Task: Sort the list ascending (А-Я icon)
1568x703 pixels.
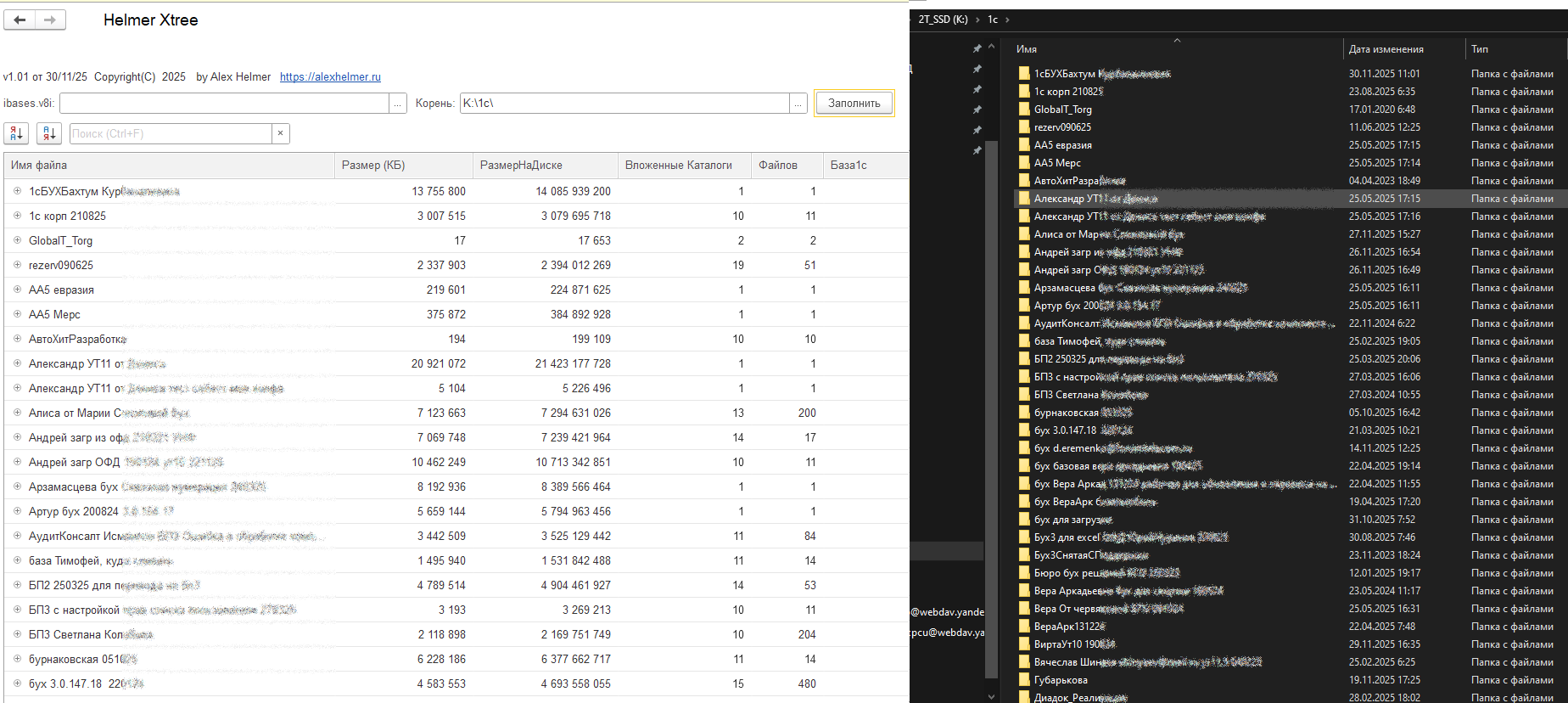Action: tap(16, 133)
